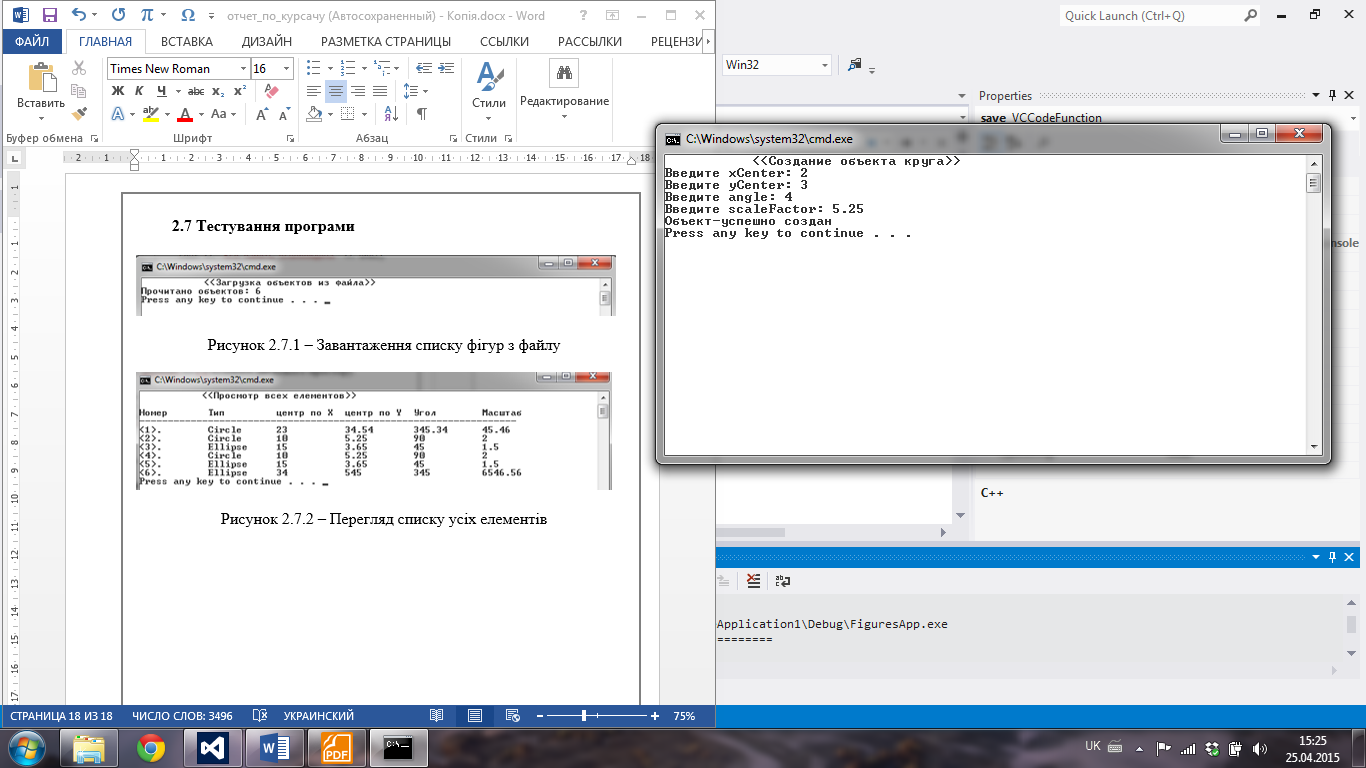Save the Word document via quick access
The image size is (1366, 768).
pyautogui.click(x=50, y=16)
